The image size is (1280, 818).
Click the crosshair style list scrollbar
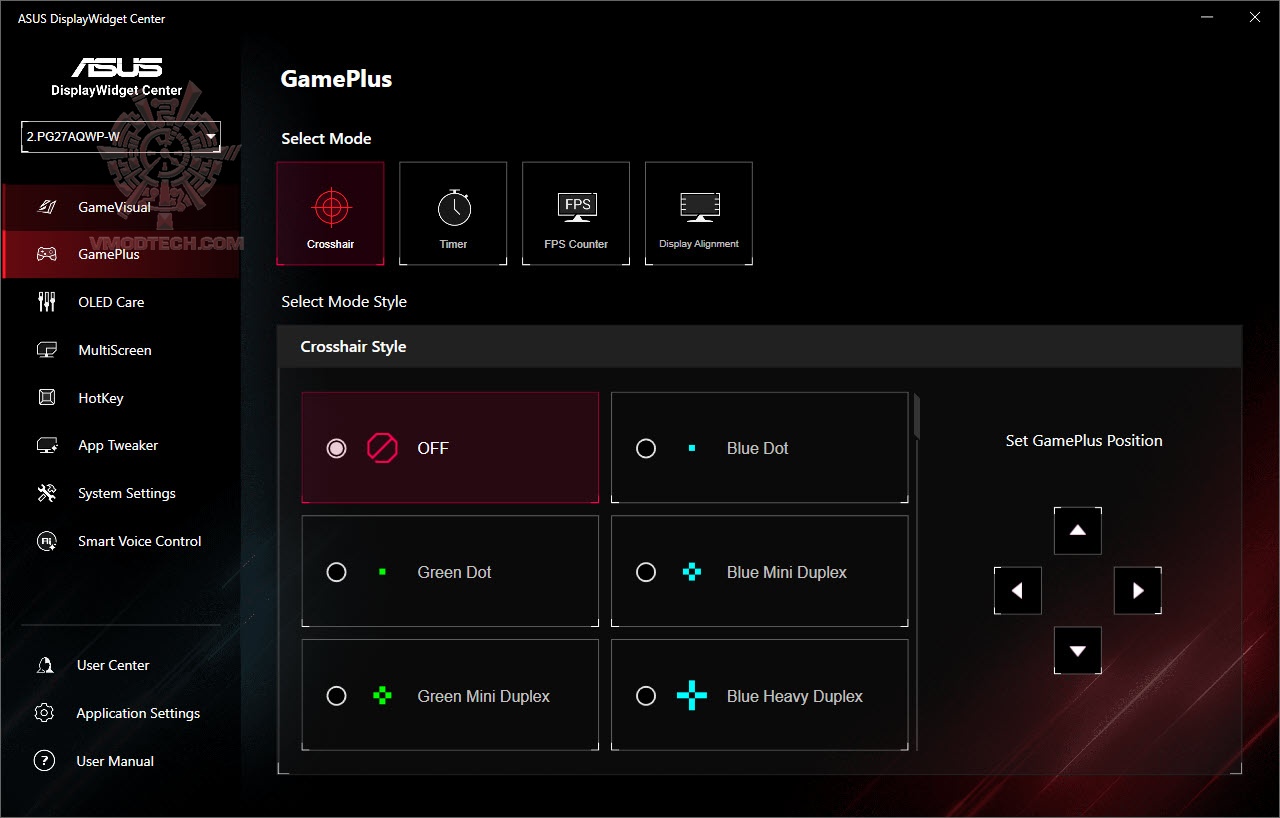[x=917, y=417]
